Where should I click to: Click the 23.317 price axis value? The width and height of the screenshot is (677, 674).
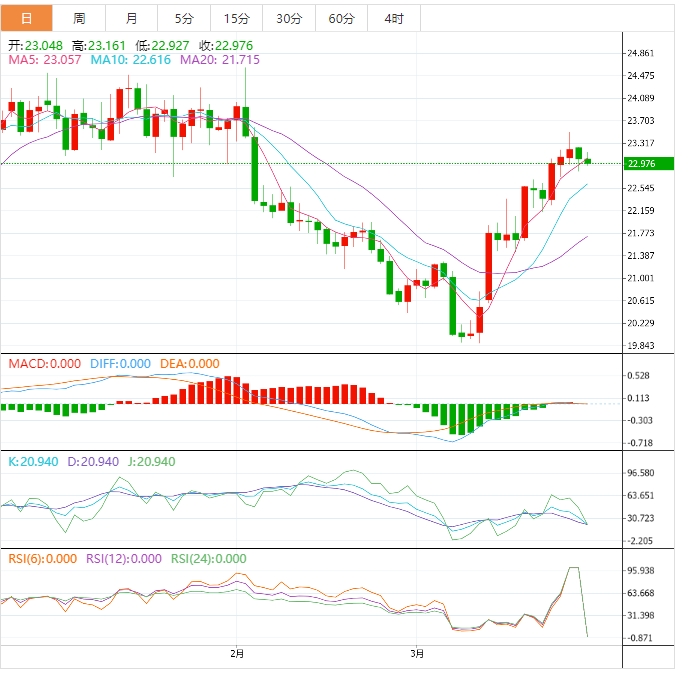point(641,143)
